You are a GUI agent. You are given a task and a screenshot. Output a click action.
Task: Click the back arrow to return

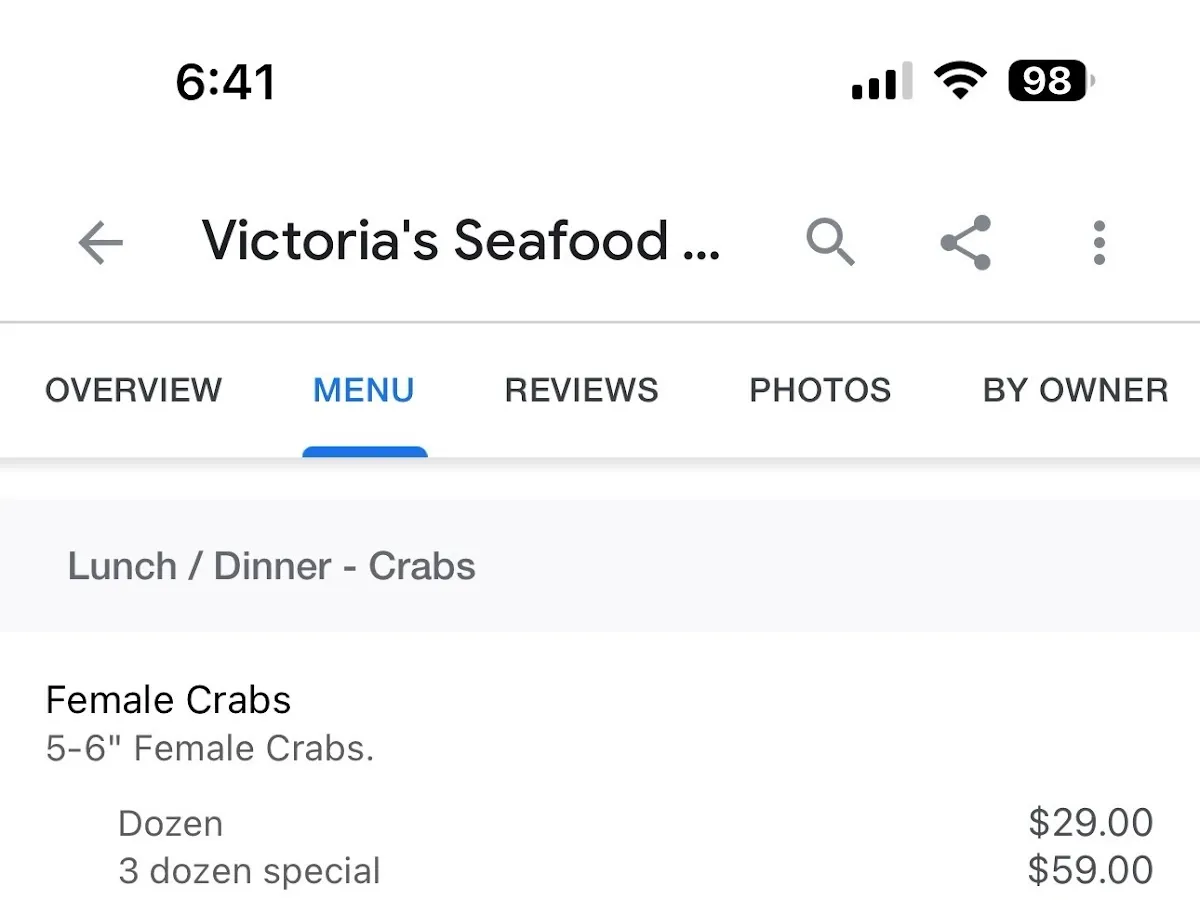99,242
